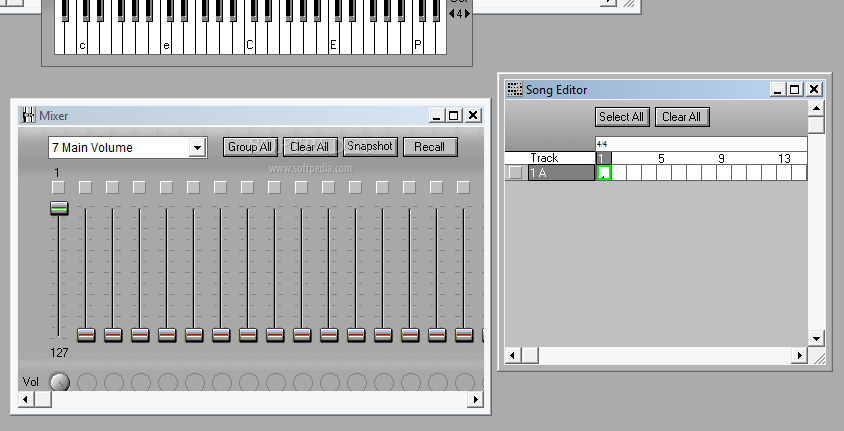Viewport: 844px width, 431px height.
Task: Toggle the group checkbox for mixer channel 7
Action: pos(220,187)
